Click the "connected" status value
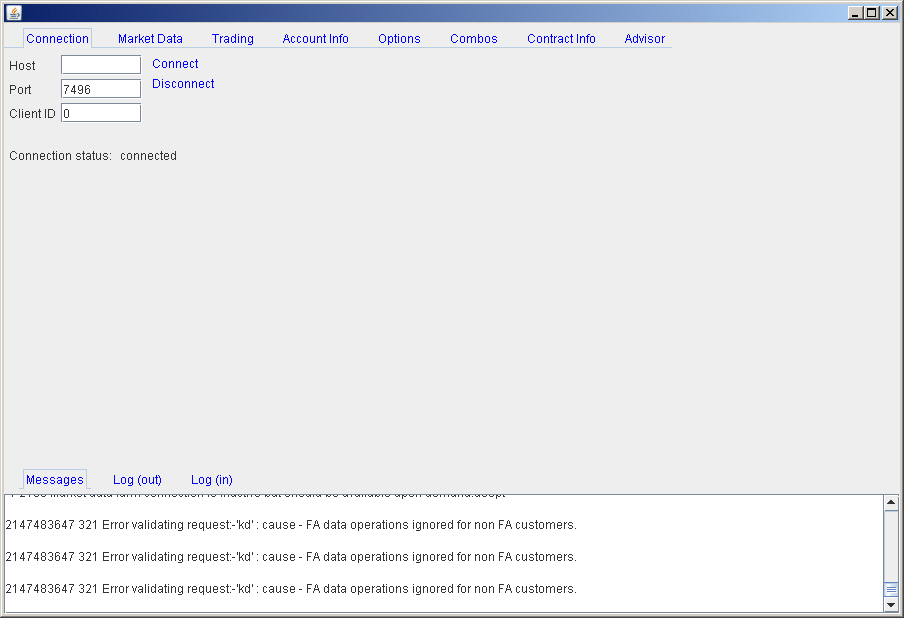The height and width of the screenshot is (618, 904). tap(148, 156)
